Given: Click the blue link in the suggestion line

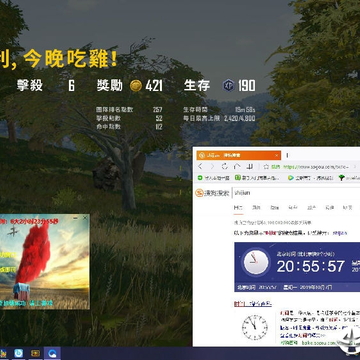Looking at the screenshot, I should pos(340,233).
